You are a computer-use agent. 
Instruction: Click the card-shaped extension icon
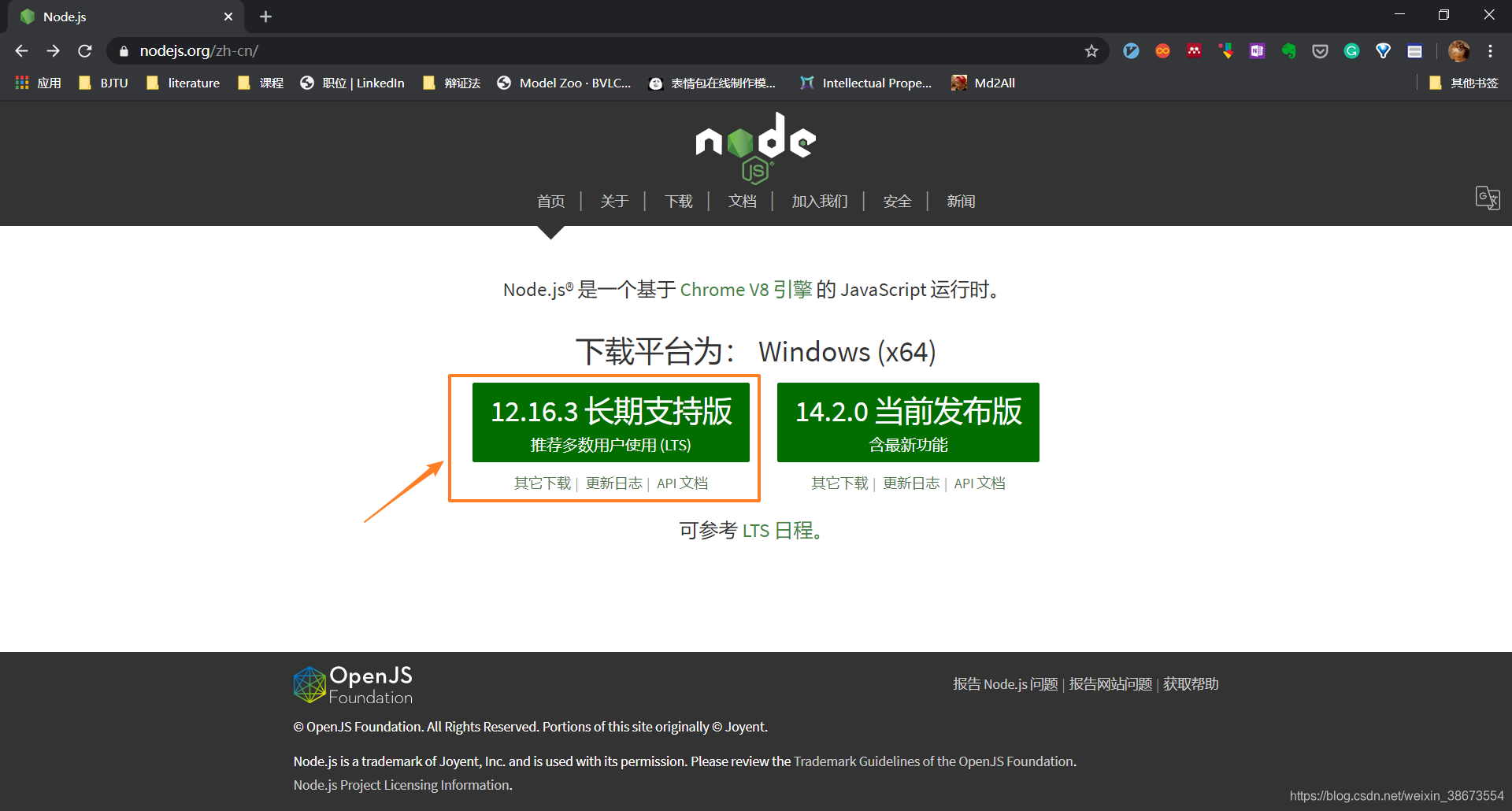point(1414,51)
